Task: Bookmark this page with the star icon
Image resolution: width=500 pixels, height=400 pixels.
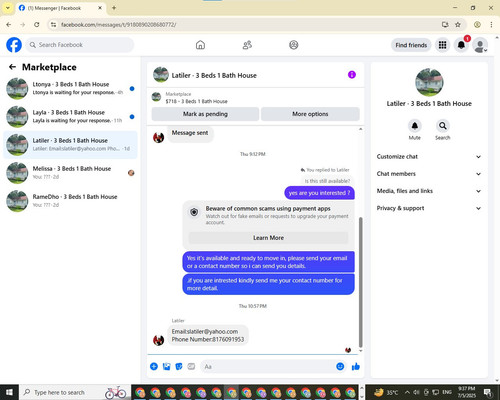Action: (x=458, y=25)
